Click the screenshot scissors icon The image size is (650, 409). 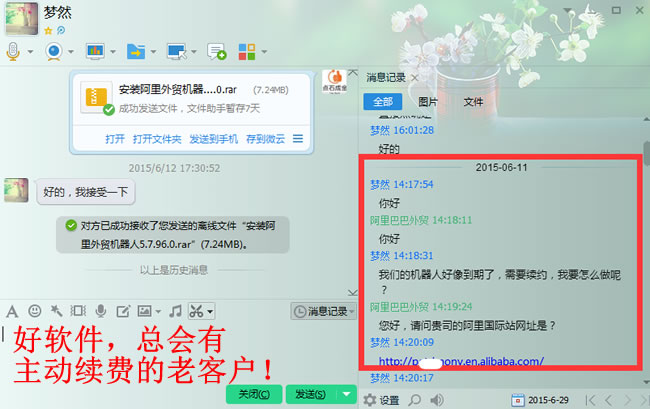pos(196,311)
